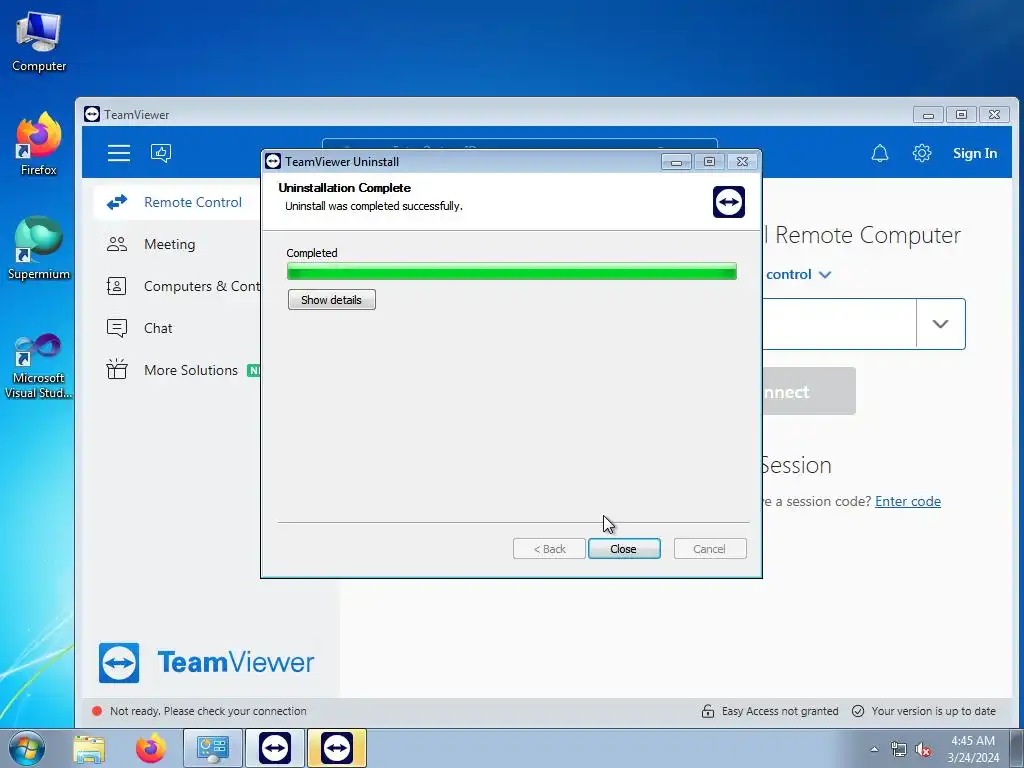Image resolution: width=1024 pixels, height=768 pixels.
Task: Select the Supermium desktop shortcut
Action: point(39,249)
